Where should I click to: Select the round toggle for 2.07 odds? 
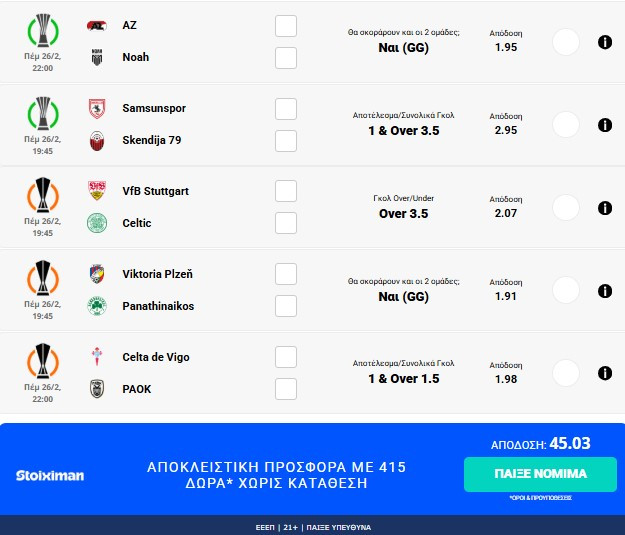pyautogui.click(x=566, y=208)
